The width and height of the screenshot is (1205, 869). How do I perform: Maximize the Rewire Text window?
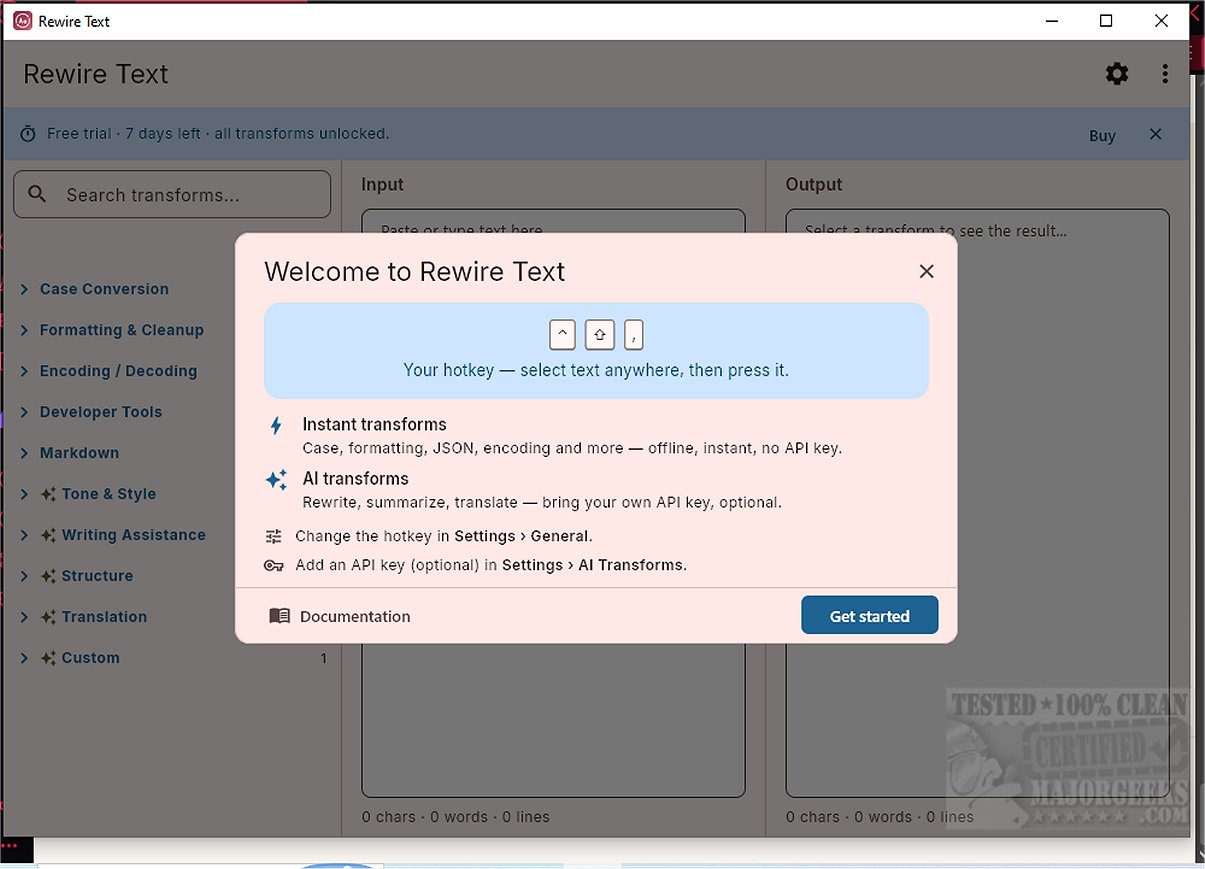1106,20
